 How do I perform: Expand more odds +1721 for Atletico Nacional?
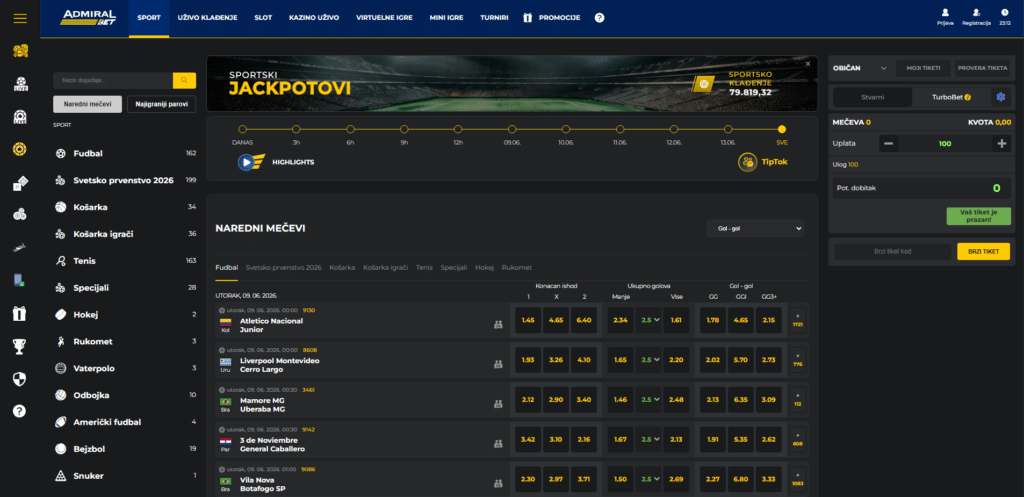pyautogui.click(x=797, y=320)
